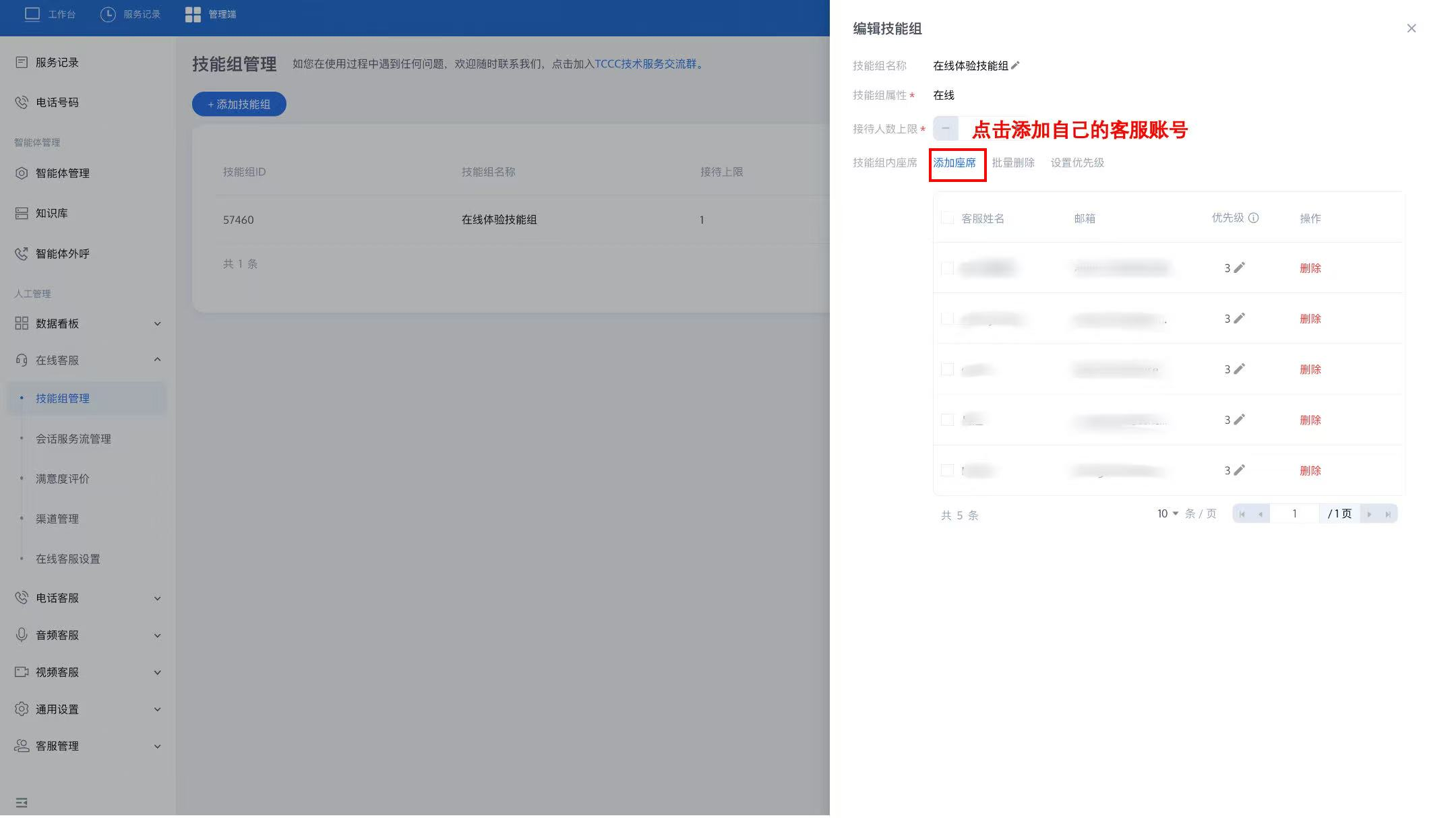Close the 编辑技能组 panel with X
1456x818 pixels.
[x=1411, y=28]
